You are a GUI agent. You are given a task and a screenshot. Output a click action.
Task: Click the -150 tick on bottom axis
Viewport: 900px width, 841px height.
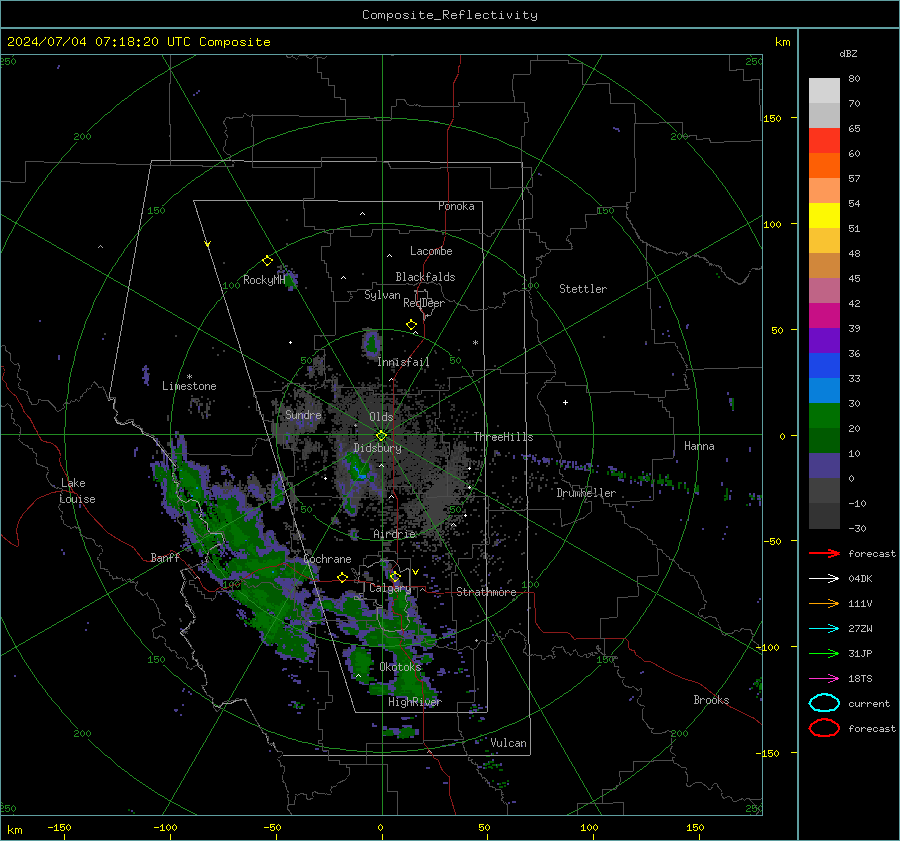point(59,828)
